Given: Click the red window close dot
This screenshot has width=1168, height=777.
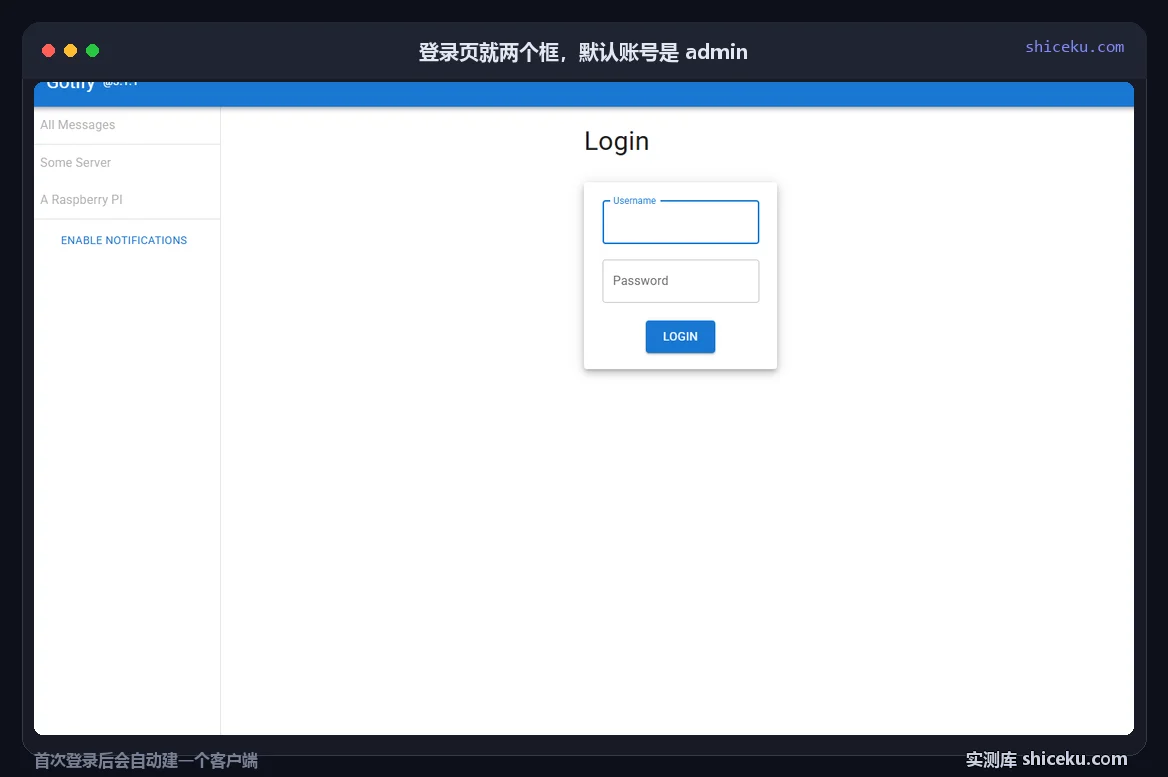Looking at the screenshot, I should click(48, 51).
